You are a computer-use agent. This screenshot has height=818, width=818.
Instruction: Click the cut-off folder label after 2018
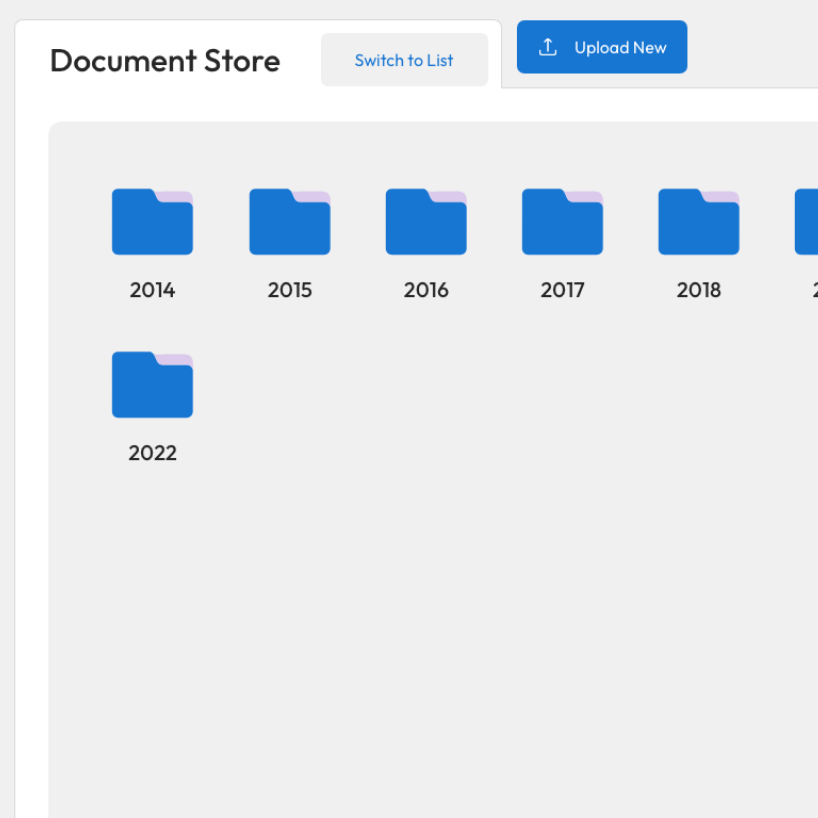pyautogui.click(x=814, y=290)
